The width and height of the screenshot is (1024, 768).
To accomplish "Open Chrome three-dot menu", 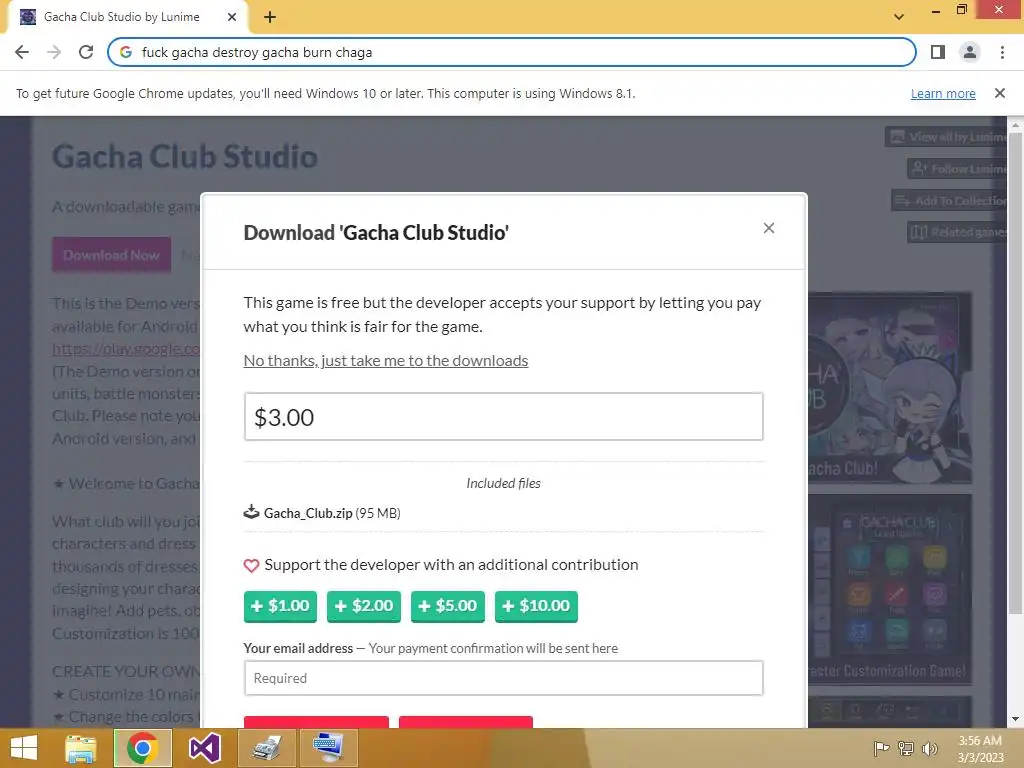I will click(1002, 52).
